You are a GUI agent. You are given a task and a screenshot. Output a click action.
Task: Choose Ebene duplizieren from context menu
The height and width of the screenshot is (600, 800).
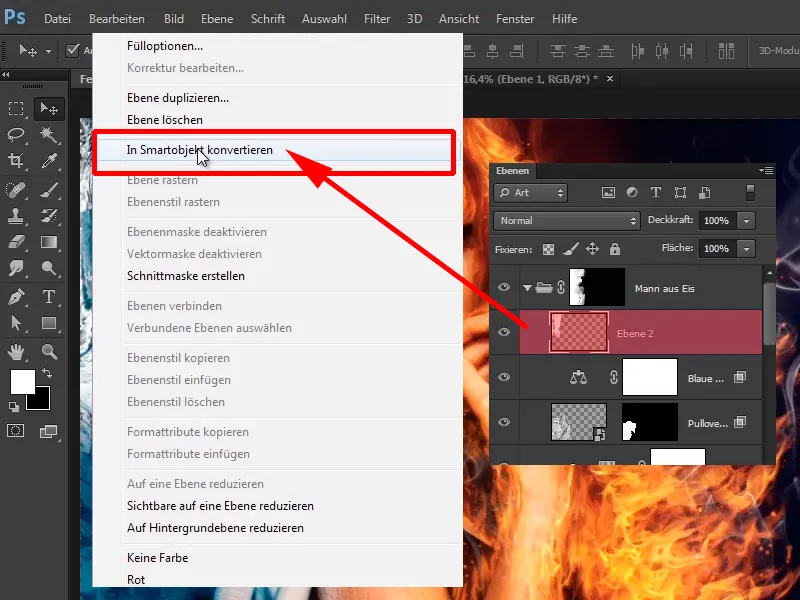tap(178, 98)
